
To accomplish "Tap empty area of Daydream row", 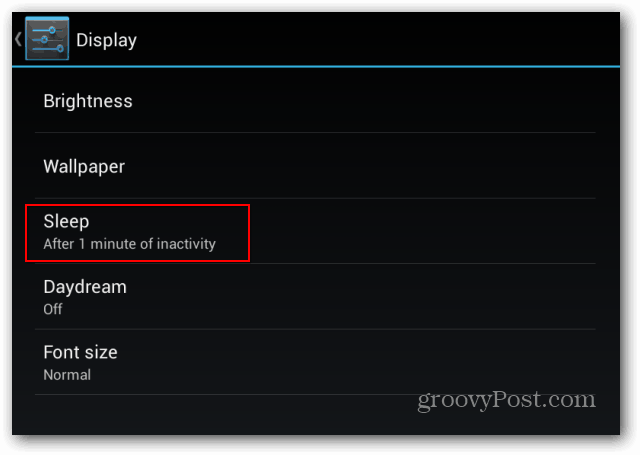I will coord(359,297).
